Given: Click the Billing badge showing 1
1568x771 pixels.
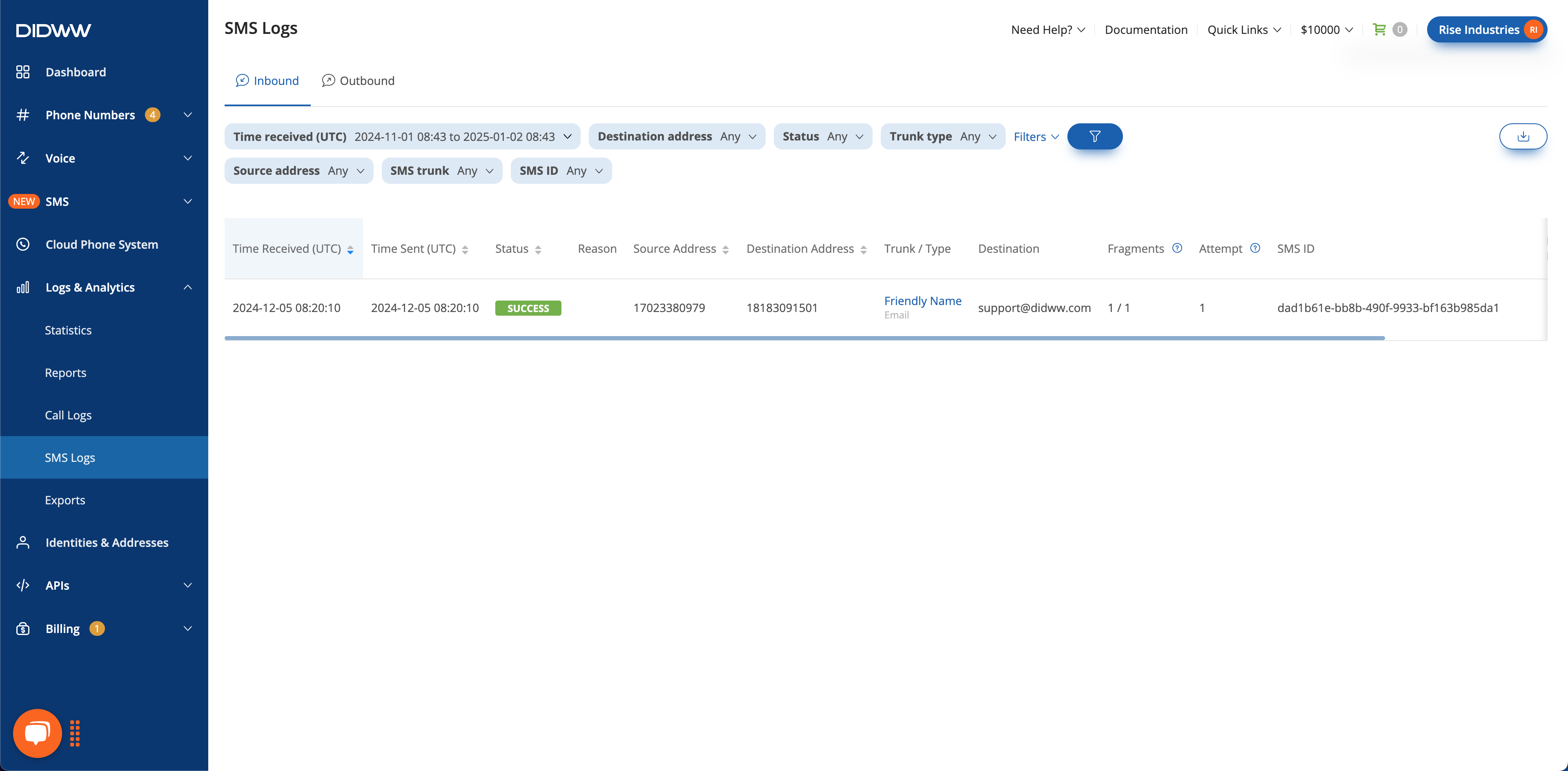Looking at the screenshot, I should (x=97, y=628).
